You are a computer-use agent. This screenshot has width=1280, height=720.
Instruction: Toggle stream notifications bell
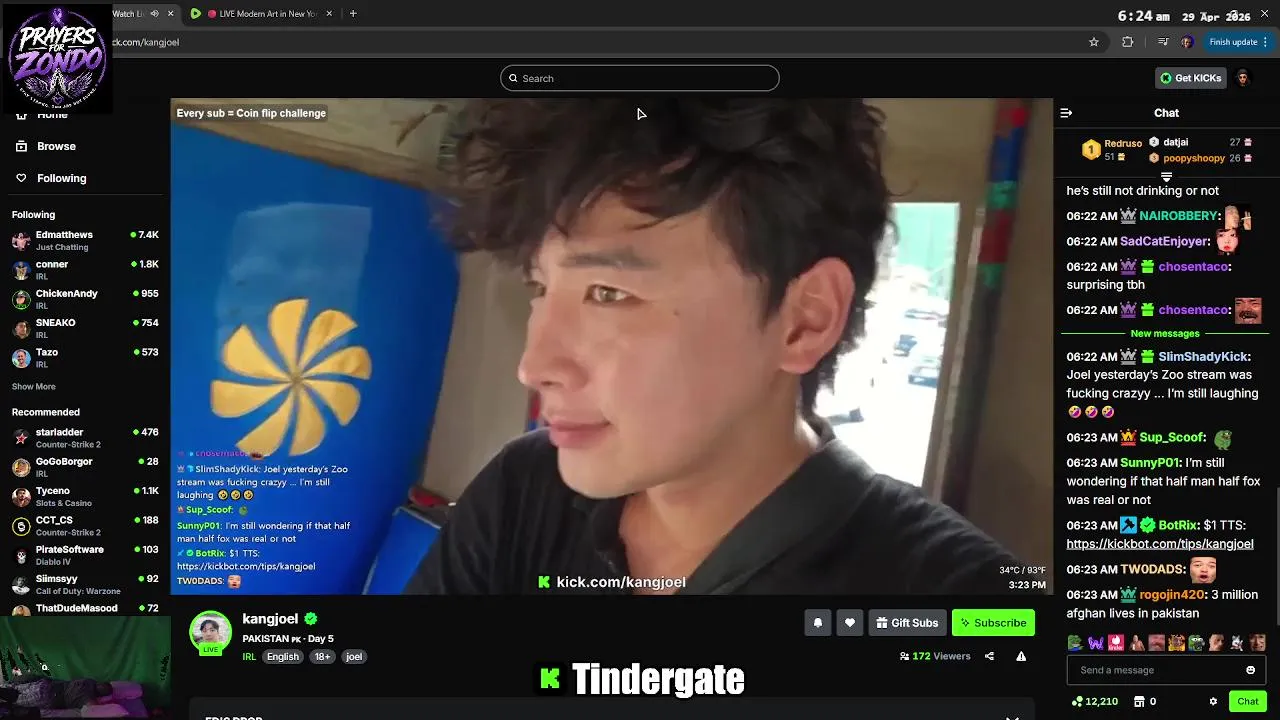click(x=818, y=623)
